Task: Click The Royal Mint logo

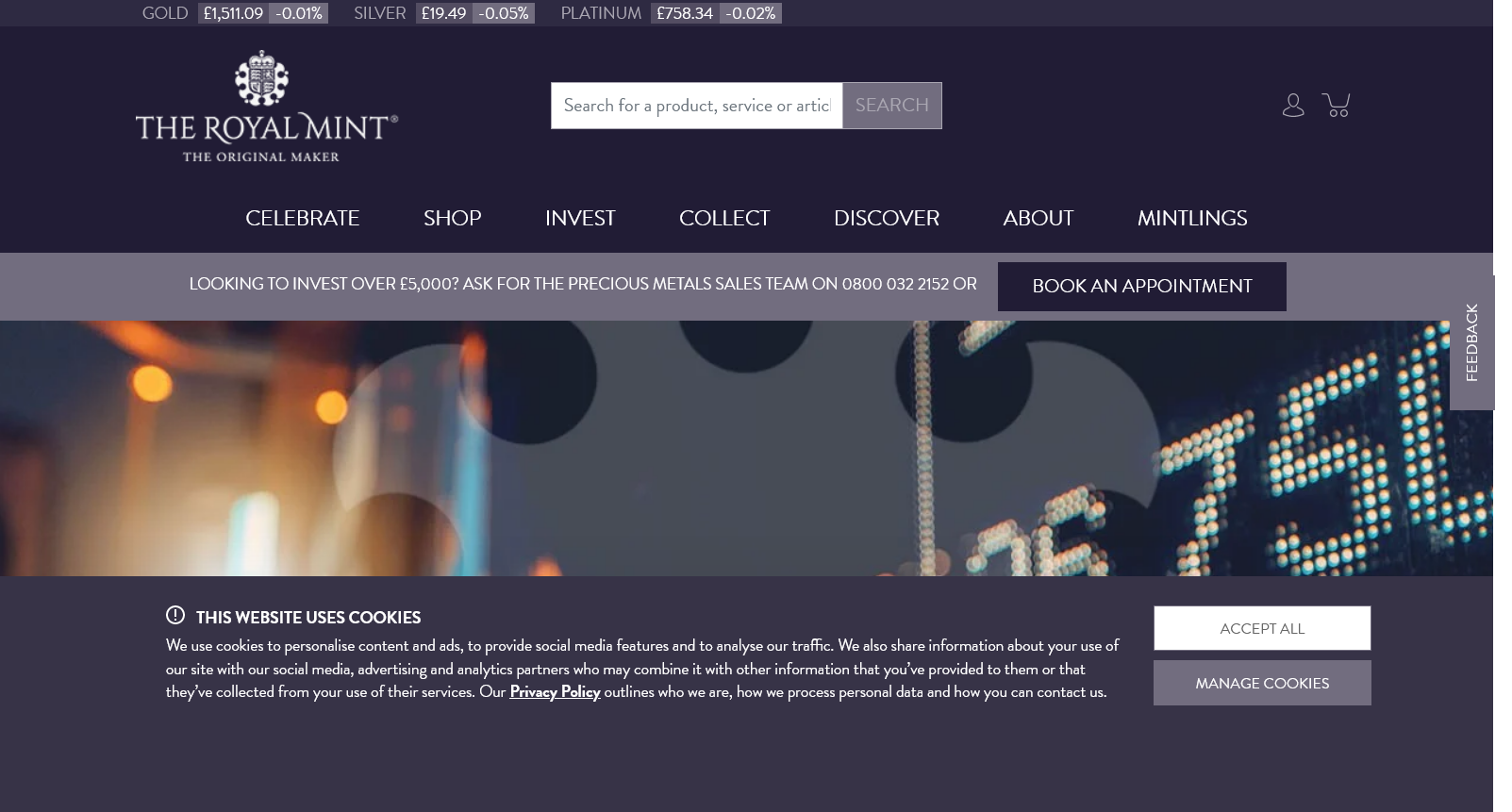Action: coord(266,107)
